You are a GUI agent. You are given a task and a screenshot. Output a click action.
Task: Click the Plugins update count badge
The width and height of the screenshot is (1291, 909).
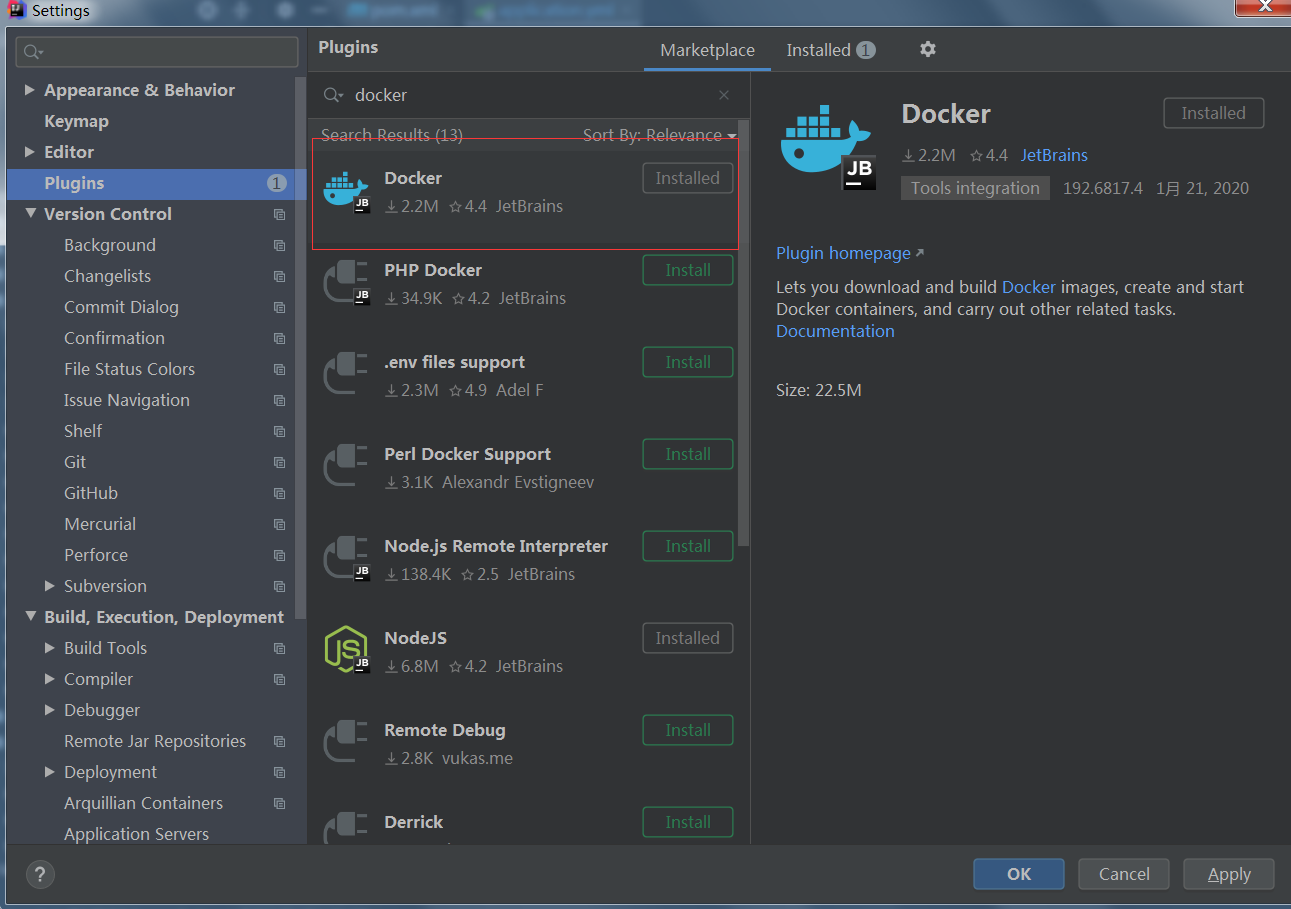pyautogui.click(x=276, y=183)
